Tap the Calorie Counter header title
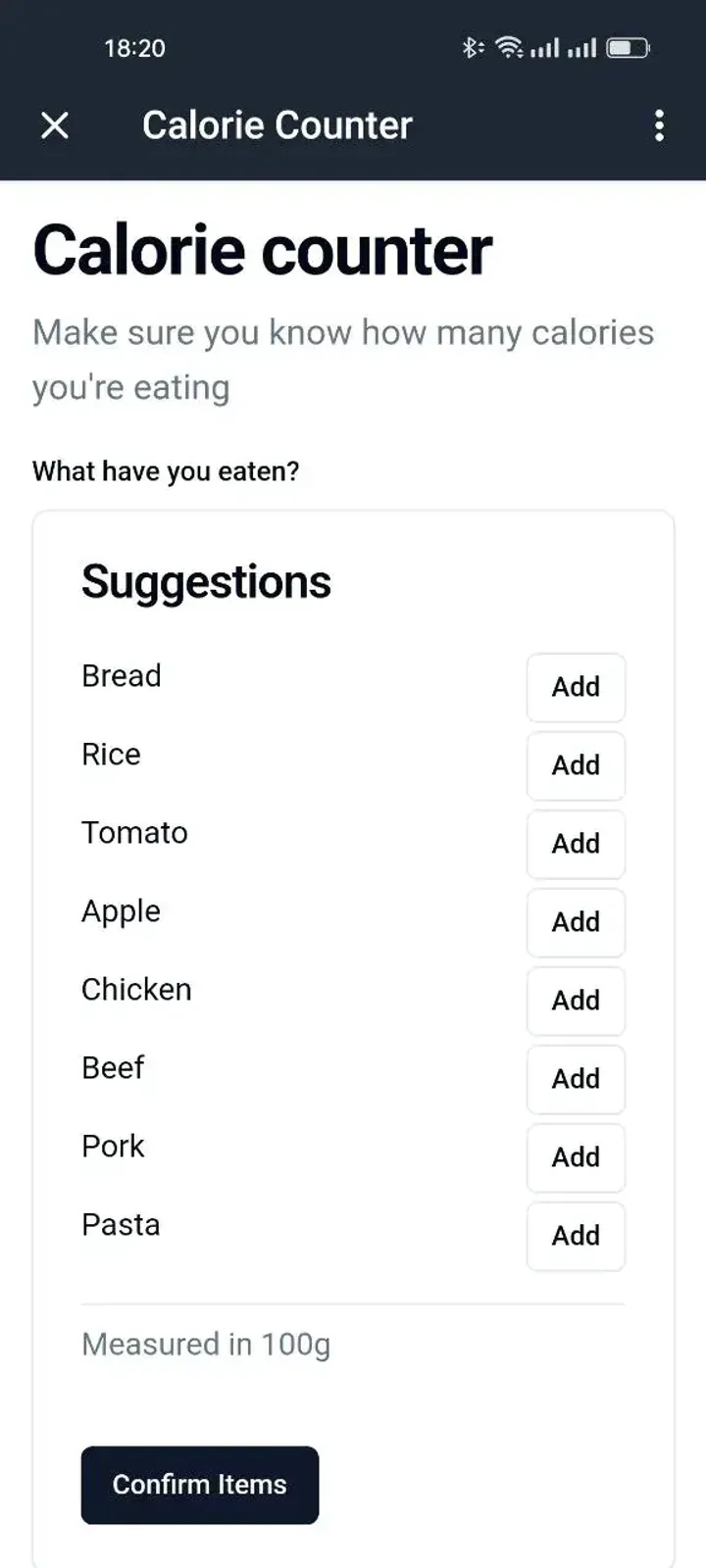The image size is (706, 1568). [x=277, y=125]
